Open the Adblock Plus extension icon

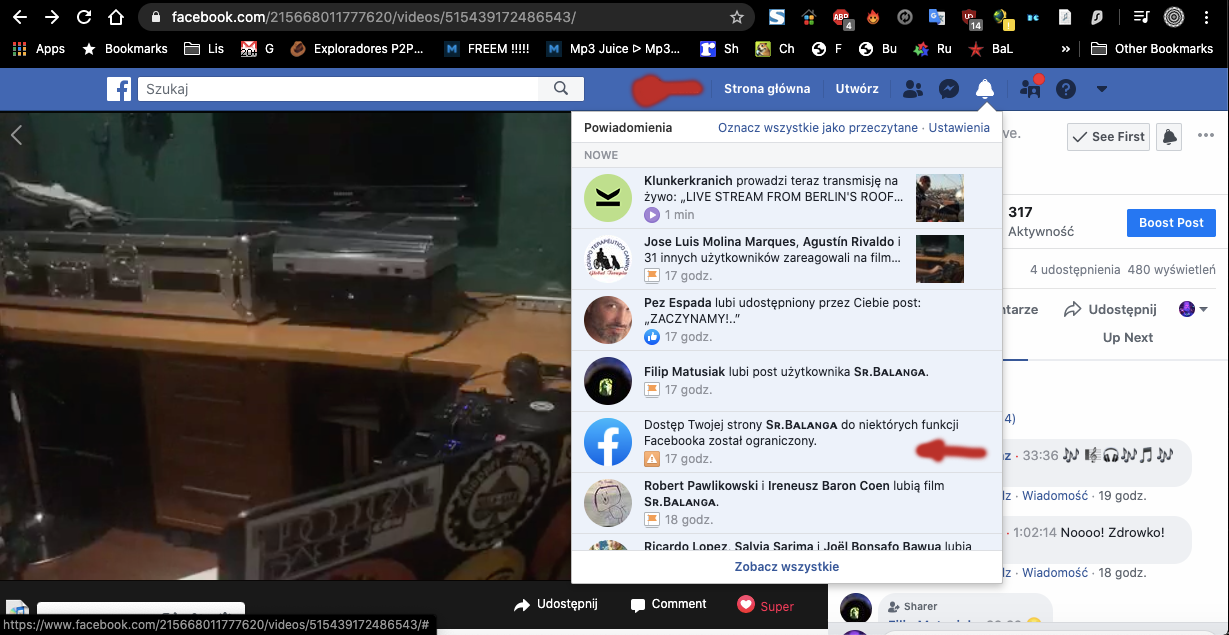tap(843, 17)
